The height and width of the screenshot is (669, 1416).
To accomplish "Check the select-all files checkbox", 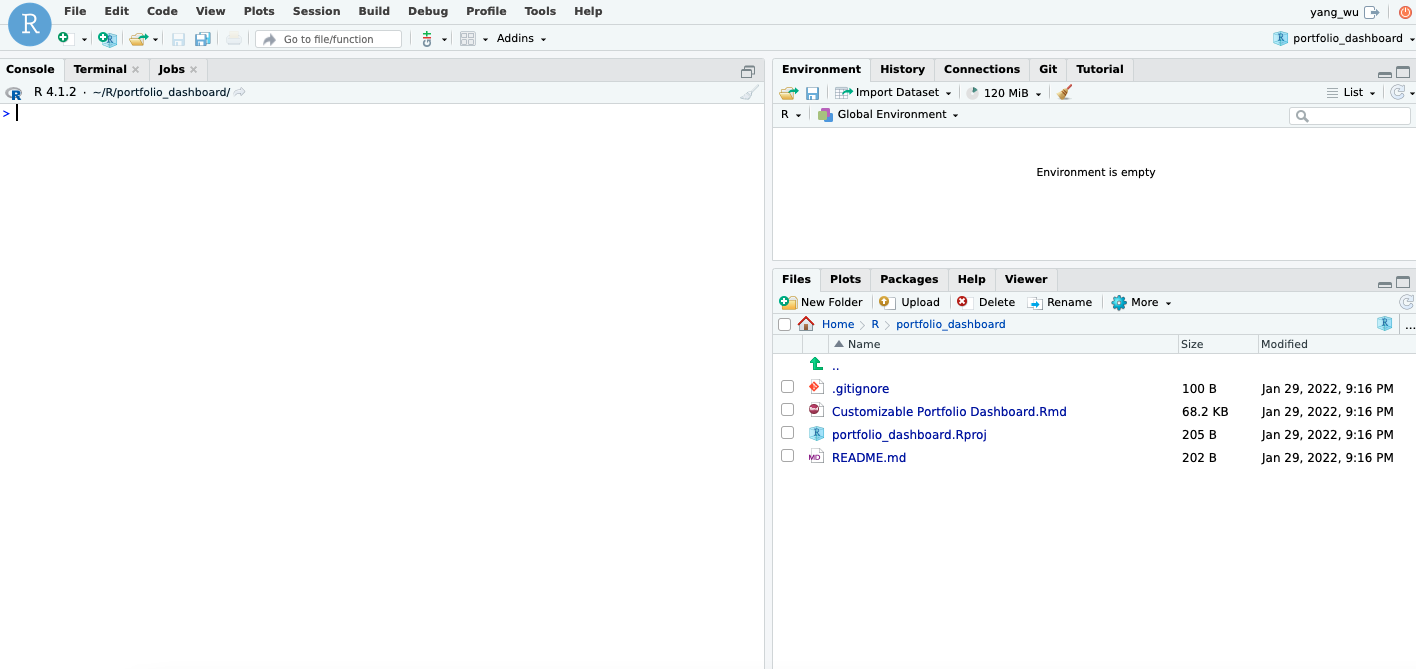I will (784, 325).
